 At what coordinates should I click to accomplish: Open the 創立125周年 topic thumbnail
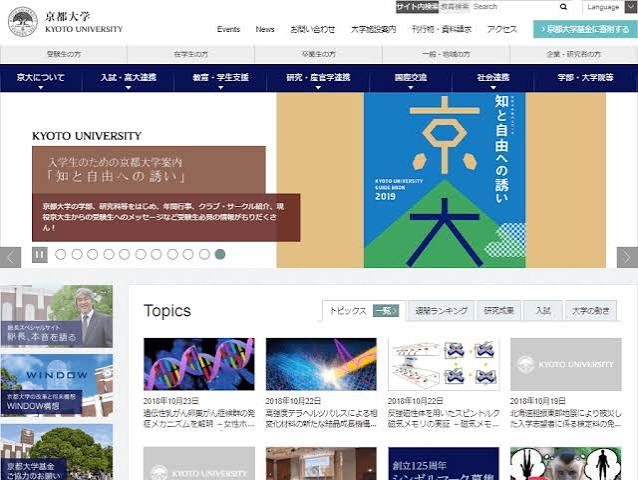[444, 464]
